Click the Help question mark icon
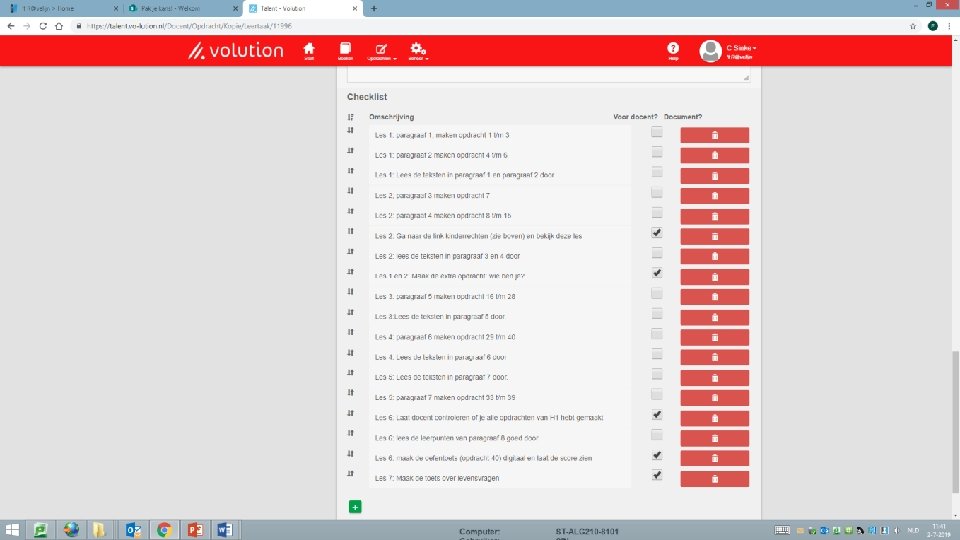Viewport: 960px width, 540px height. pos(673,50)
